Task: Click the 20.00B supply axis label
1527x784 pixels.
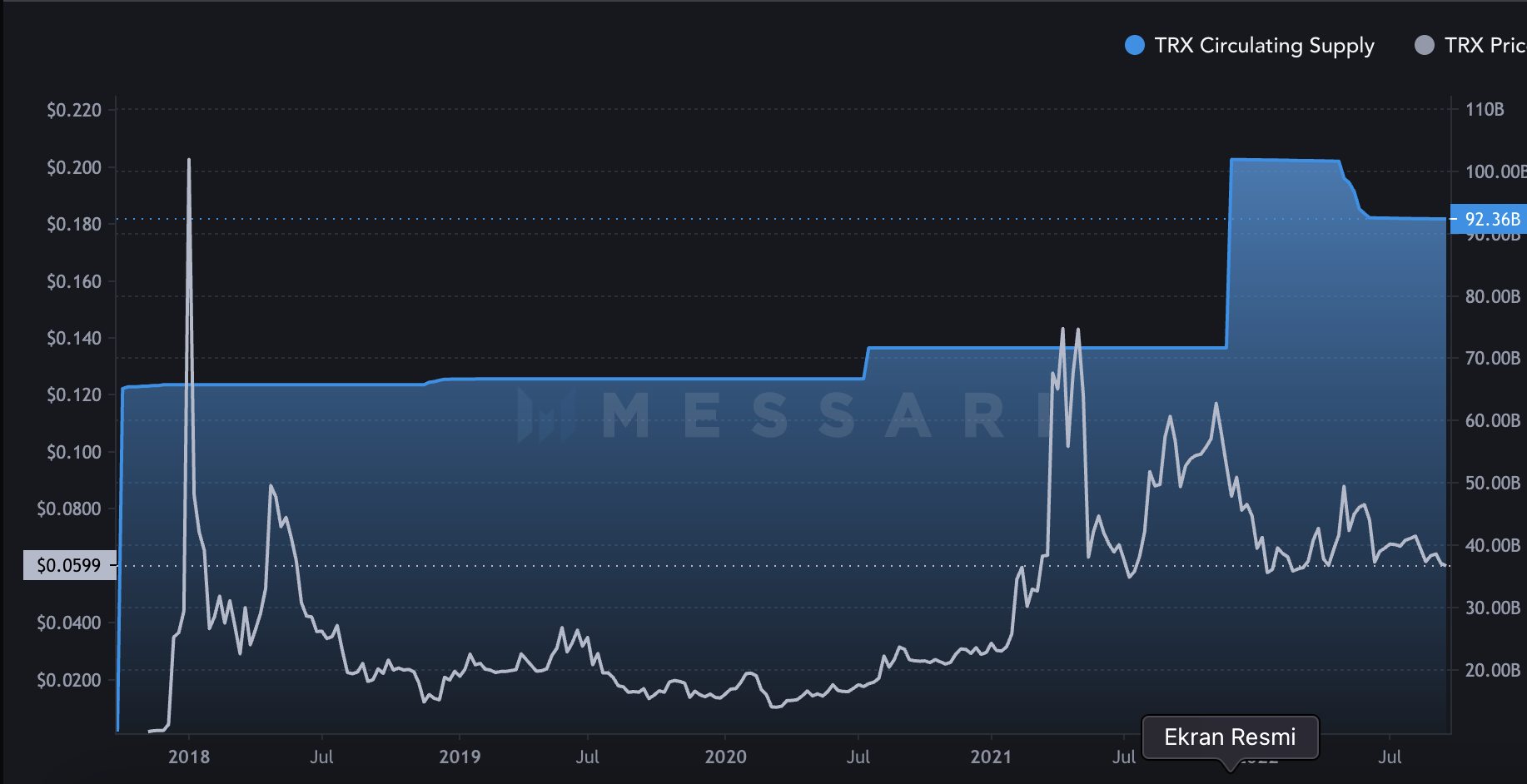Action: [1492, 670]
